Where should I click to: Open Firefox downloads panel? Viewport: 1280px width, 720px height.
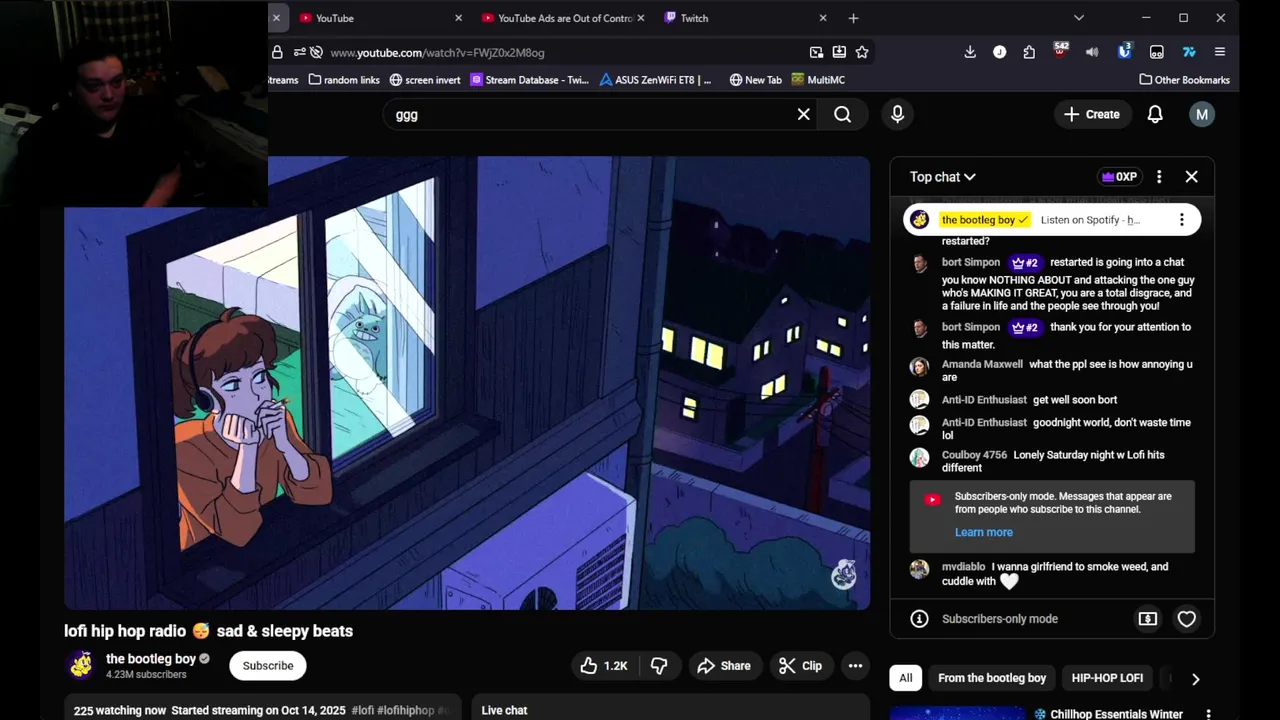click(x=970, y=52)
